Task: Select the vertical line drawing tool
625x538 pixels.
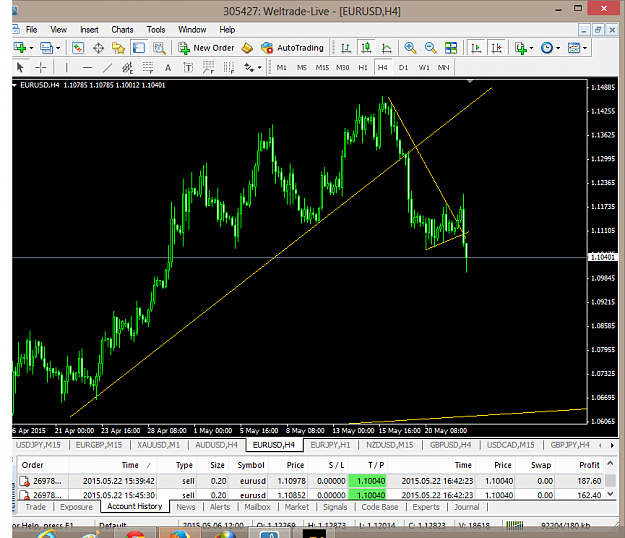Action: pyautogui.click(x=66, y=68)
